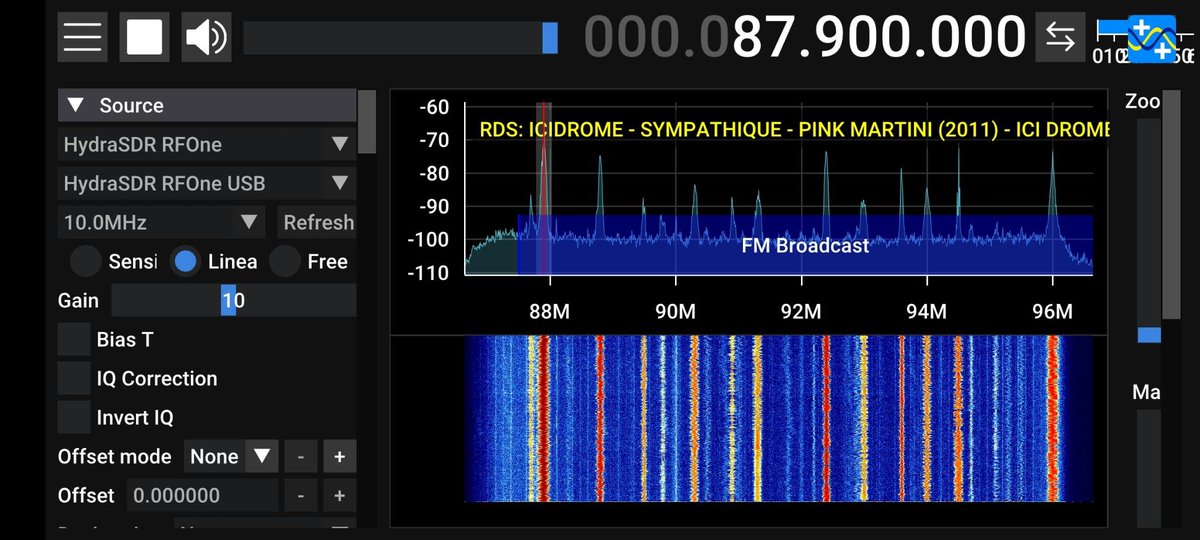
Task: Switch tuning mode with the swap arrows icon
Action: (x=1060, y=37)
